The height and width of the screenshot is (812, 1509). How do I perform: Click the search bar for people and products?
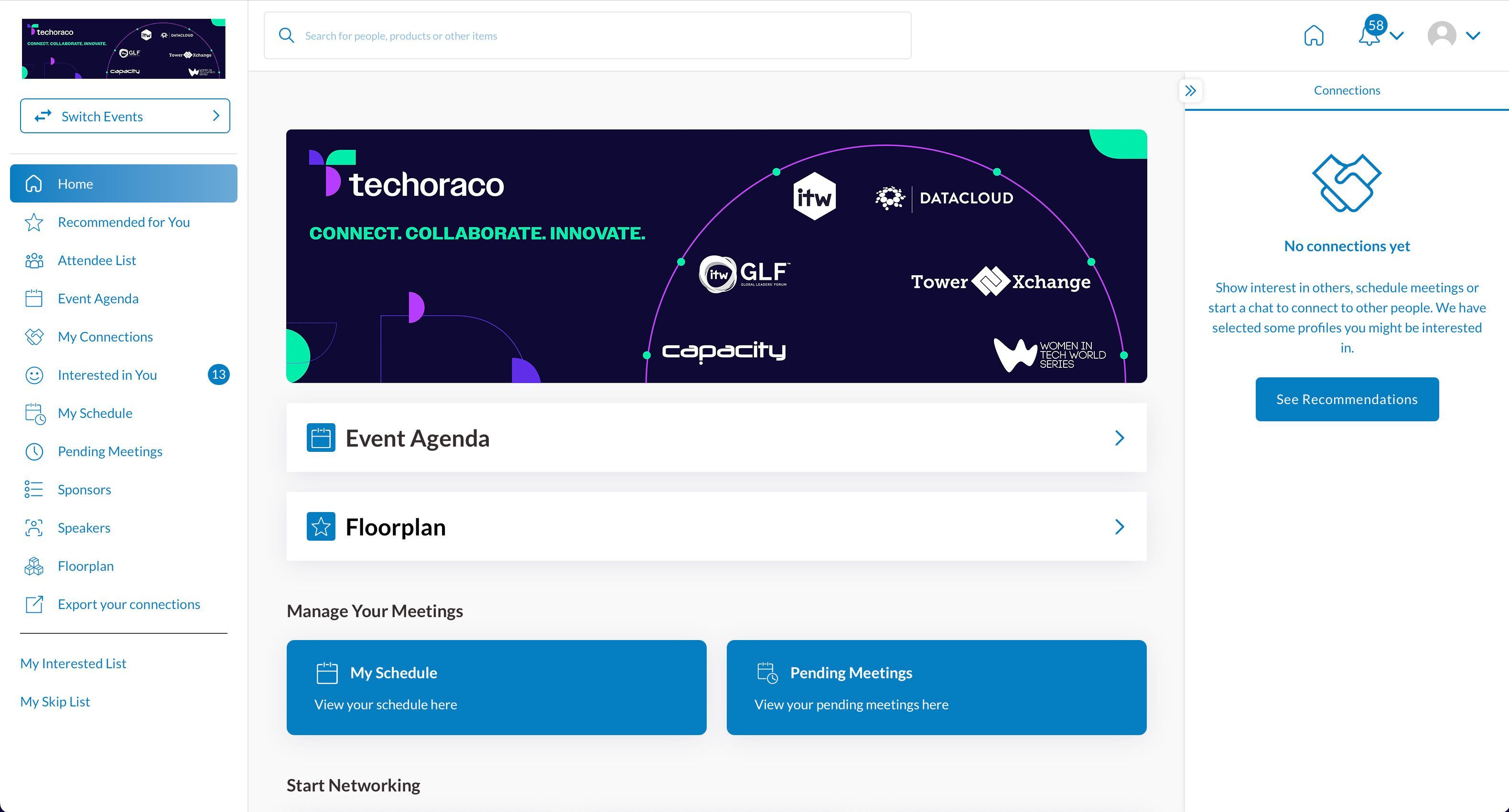coord(586,35)
